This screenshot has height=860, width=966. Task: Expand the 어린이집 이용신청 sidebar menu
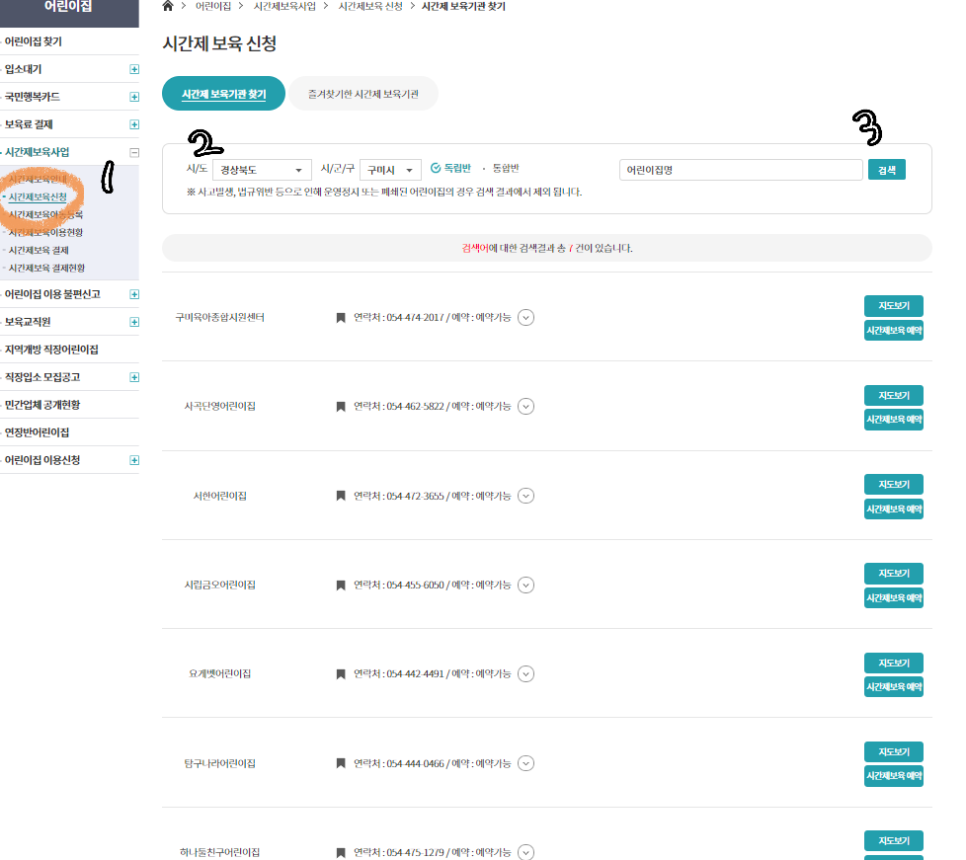(x=134, y=460)
